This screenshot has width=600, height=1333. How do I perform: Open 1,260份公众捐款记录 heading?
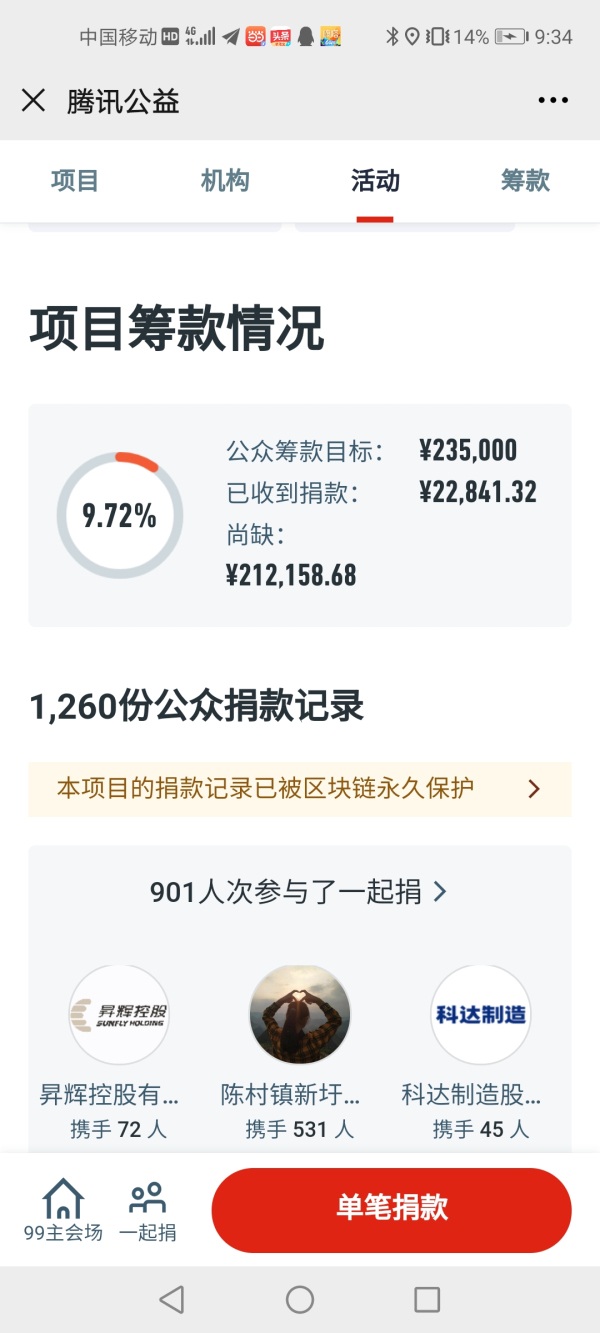point(197,707)
